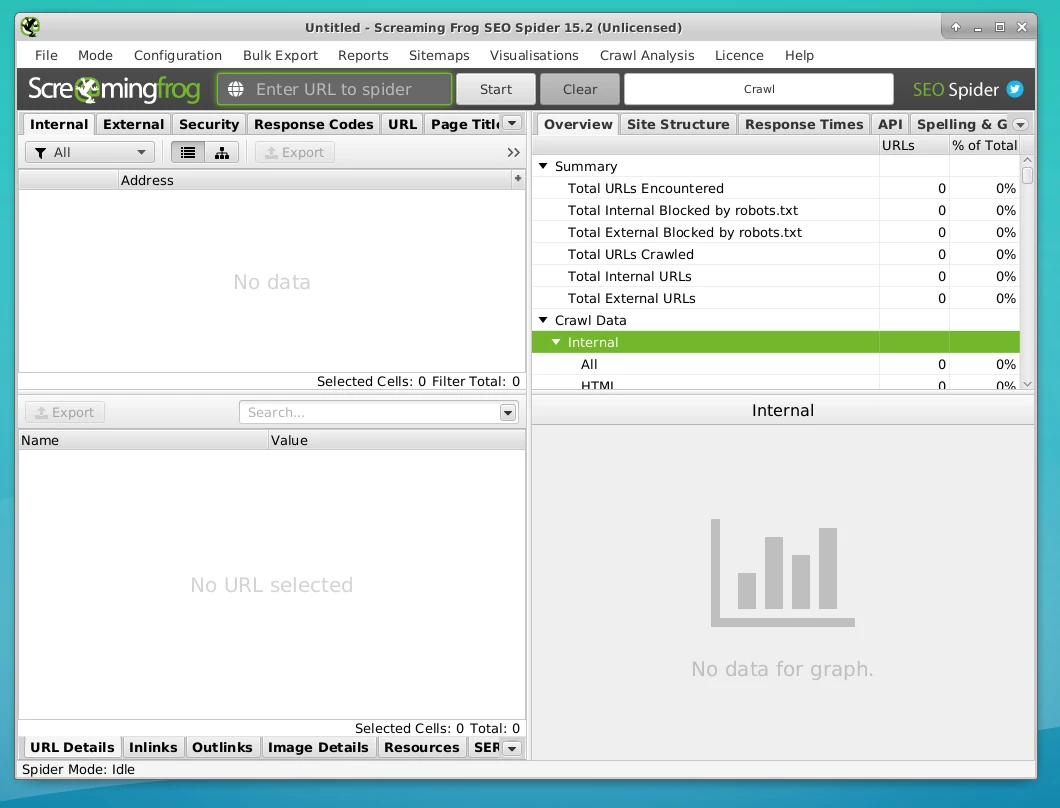Switch to tree view icon
Screen dimensions: 1060x808
[x=222, y=152]
